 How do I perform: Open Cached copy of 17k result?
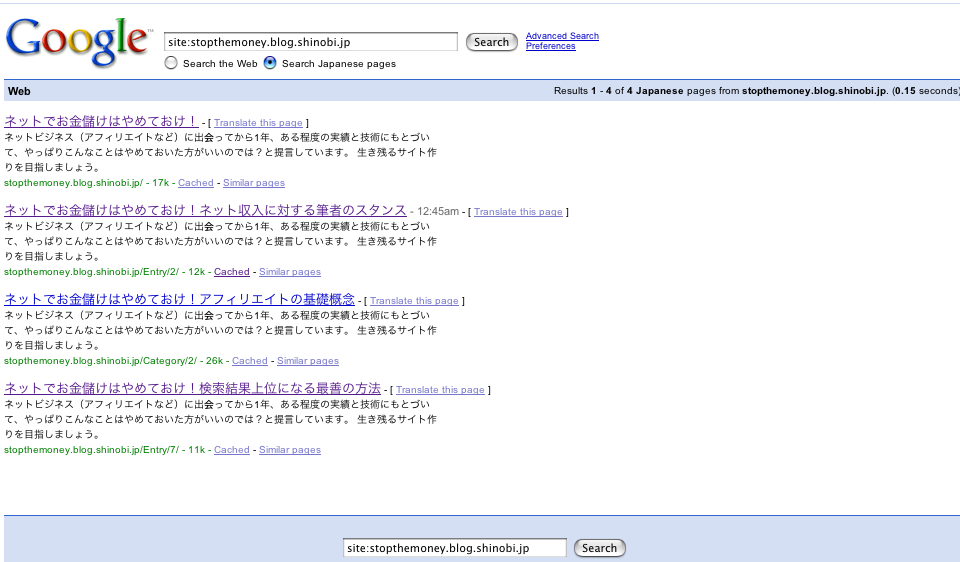click(x=196, y=182)
